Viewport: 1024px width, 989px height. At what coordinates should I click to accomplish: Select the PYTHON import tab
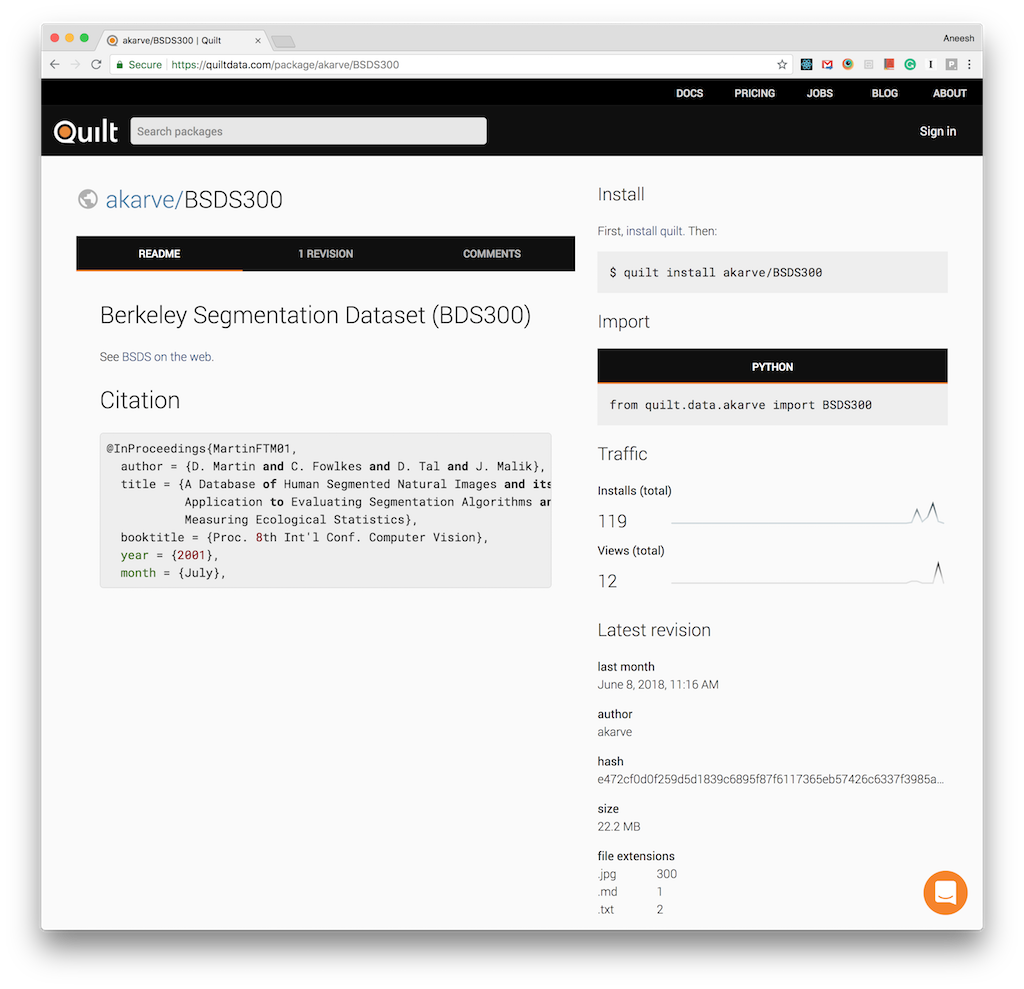point(772,366)
